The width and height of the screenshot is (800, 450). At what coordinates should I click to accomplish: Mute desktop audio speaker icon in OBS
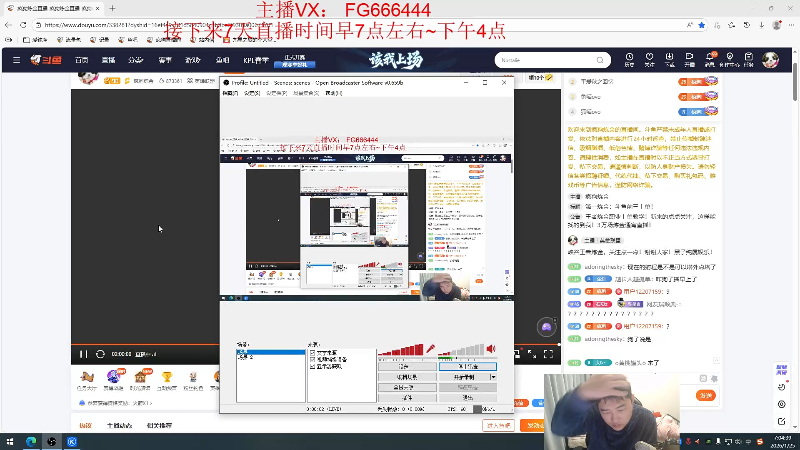491,349
